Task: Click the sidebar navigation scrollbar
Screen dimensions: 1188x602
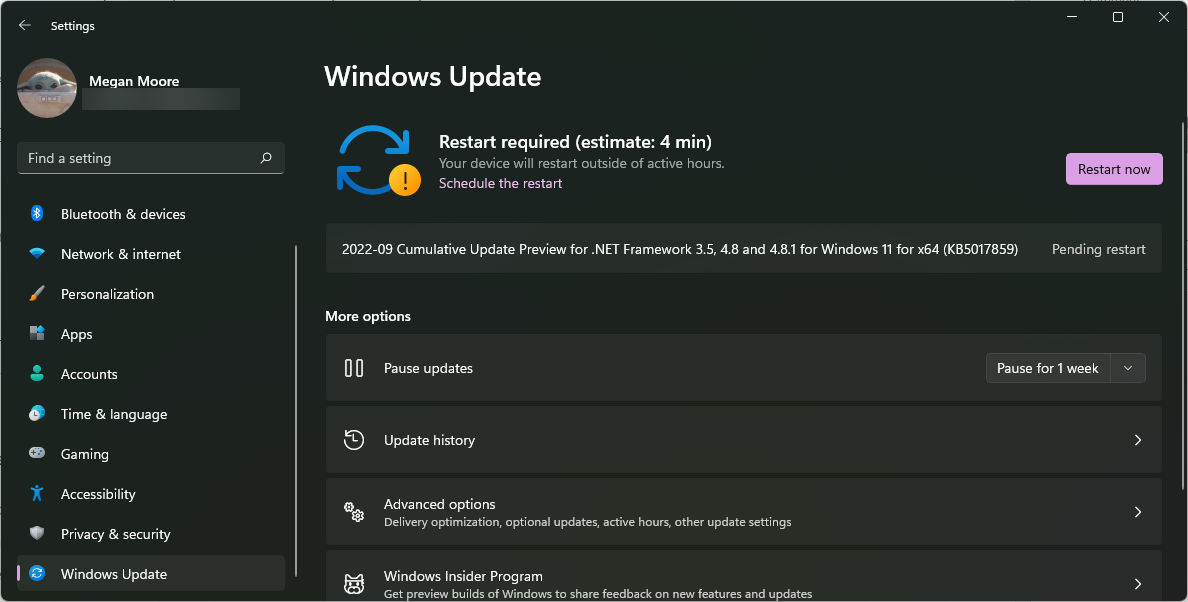Action: [295, 411]
